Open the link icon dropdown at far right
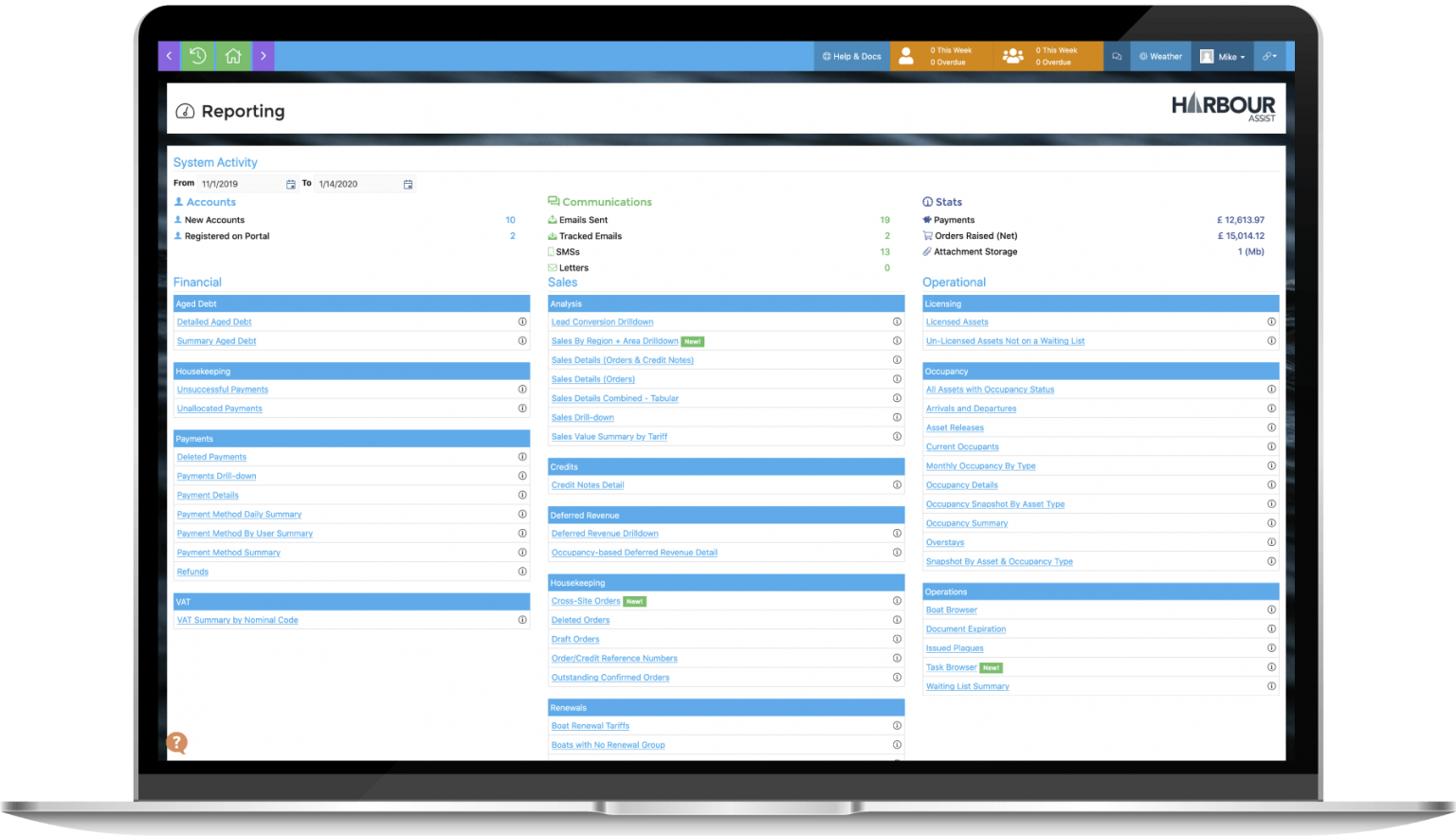1456x836 pixels. (1269, 55)
